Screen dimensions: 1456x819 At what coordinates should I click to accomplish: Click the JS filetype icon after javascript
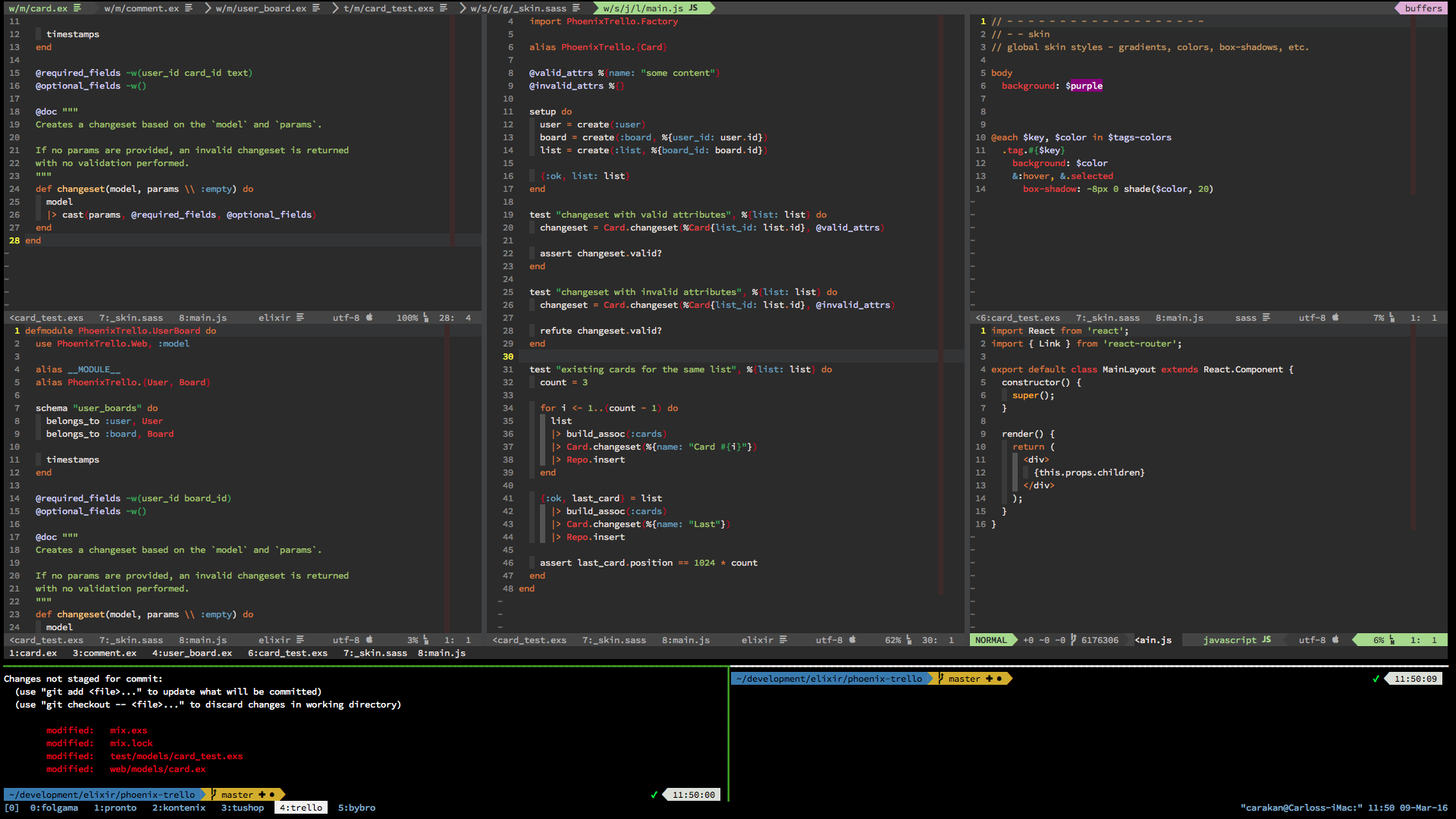point(1266,640)
